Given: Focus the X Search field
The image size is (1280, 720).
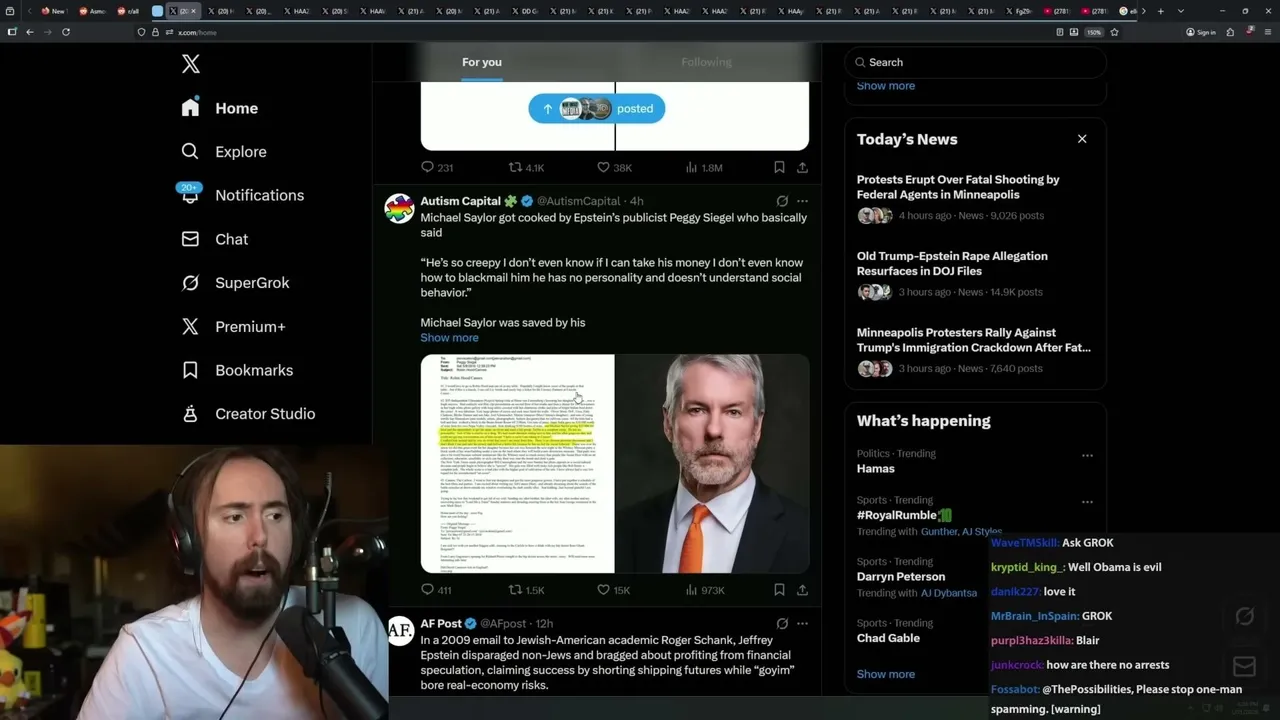Looking at the screenshot, I should [x=975, y=62].
